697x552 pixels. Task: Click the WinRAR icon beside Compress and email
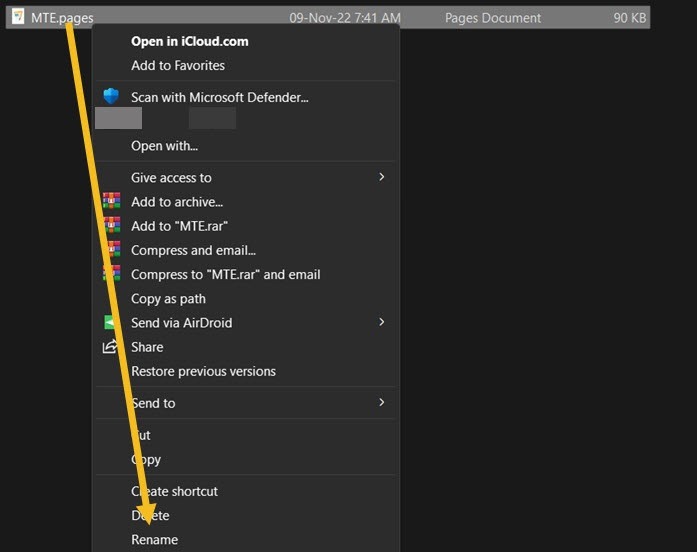pyautogui.click(x=111, y=249)
